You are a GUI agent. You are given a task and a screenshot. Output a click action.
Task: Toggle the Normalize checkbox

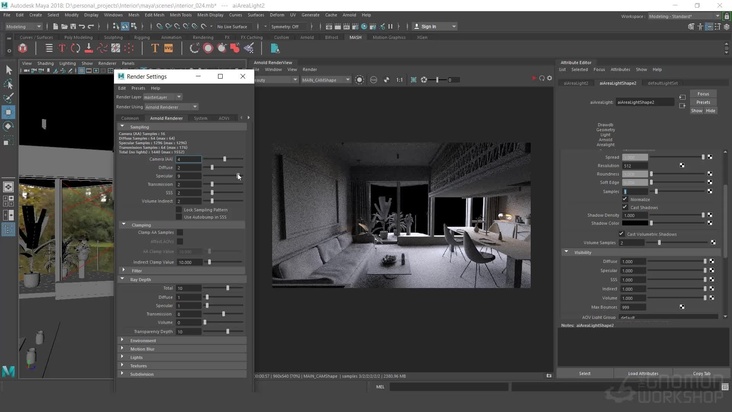[x=625, y=199]
